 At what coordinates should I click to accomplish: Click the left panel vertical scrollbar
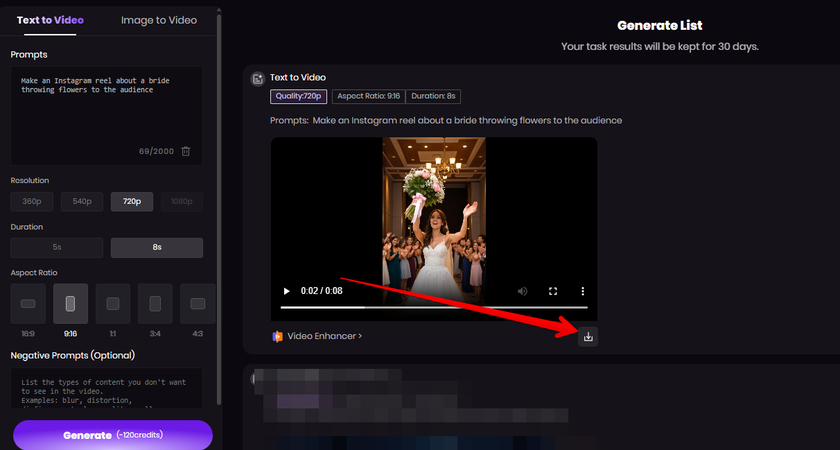(219, 209)
